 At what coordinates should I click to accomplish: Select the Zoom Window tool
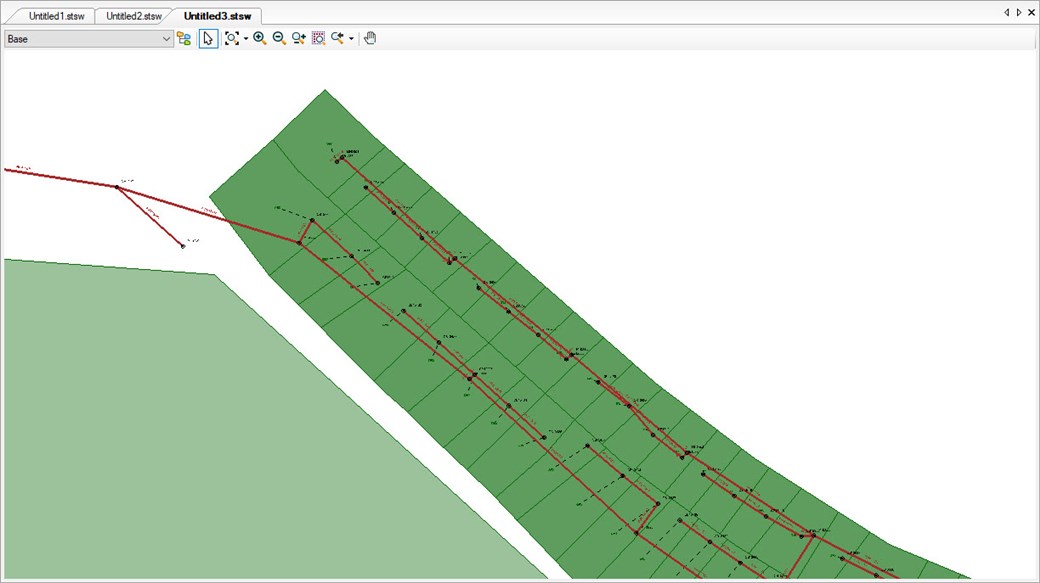[318, 38]
